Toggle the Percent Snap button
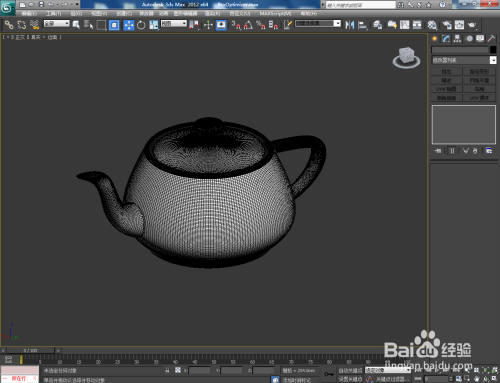 tap(261, 25)
